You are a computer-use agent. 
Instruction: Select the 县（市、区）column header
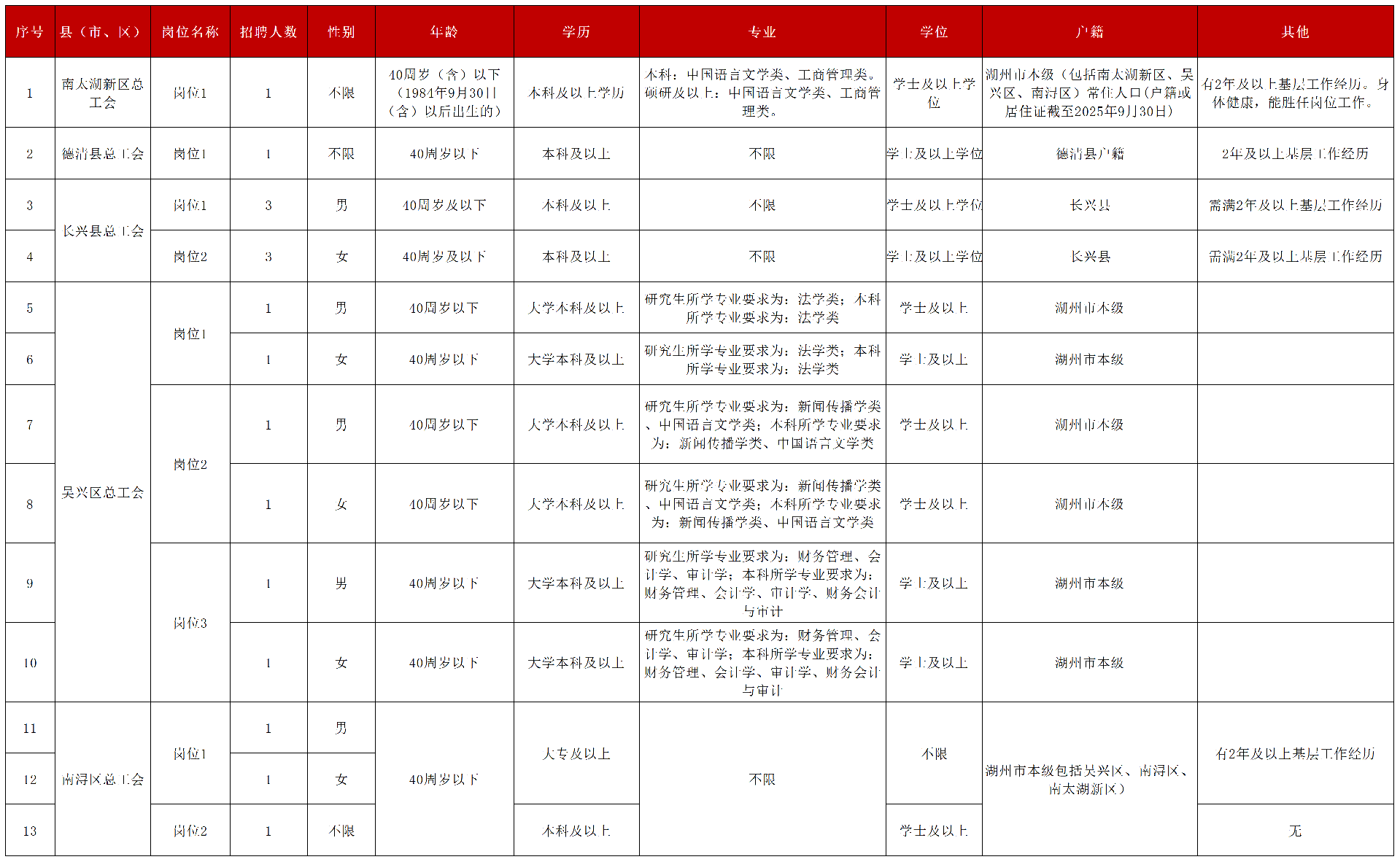point(103,31)
